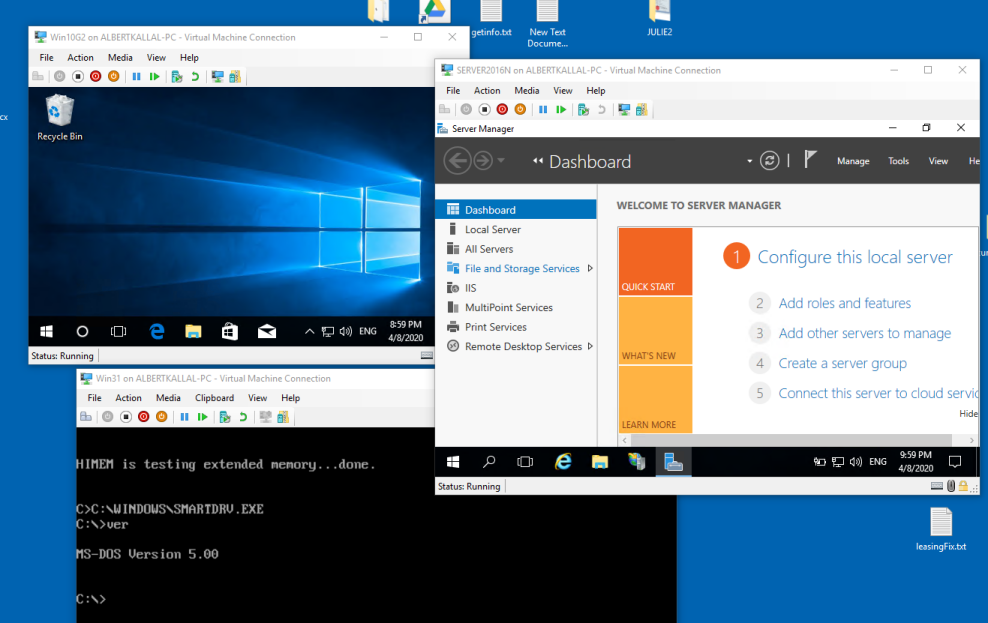The image size is (988, 623).
Task: Pause the SERVER2016N virtual machine
Action: [x=543, y=110]
